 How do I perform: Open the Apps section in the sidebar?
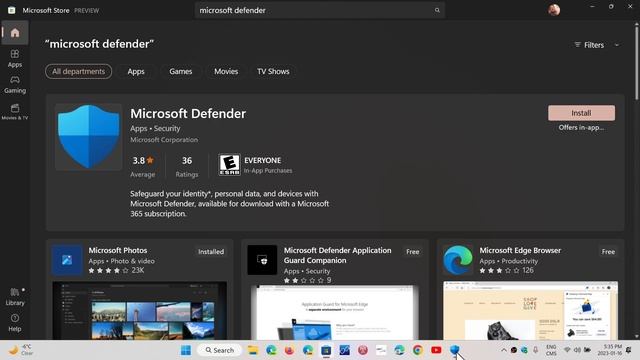pos(15,58)
